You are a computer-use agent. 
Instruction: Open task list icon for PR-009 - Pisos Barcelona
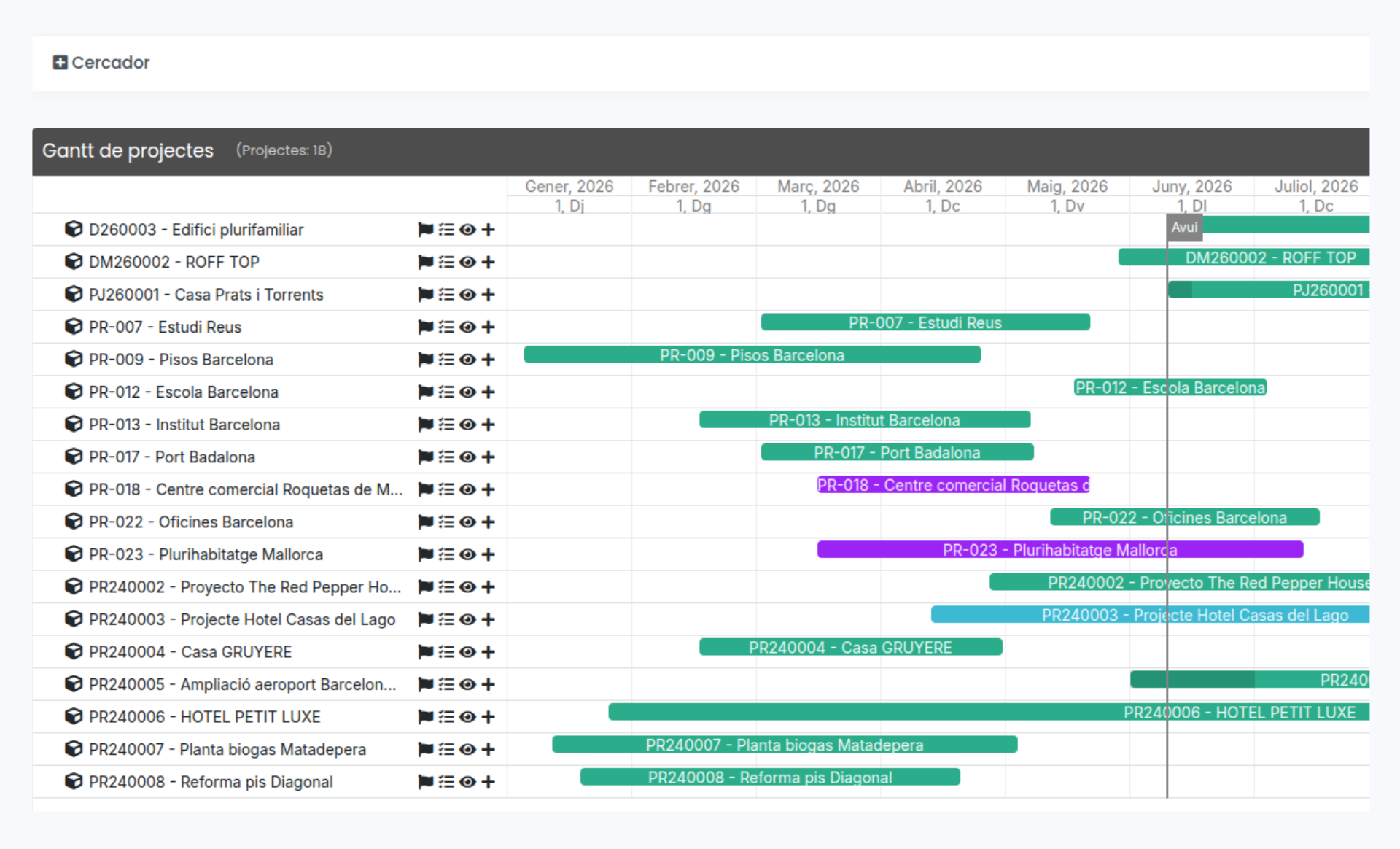[x=446, y=360]
